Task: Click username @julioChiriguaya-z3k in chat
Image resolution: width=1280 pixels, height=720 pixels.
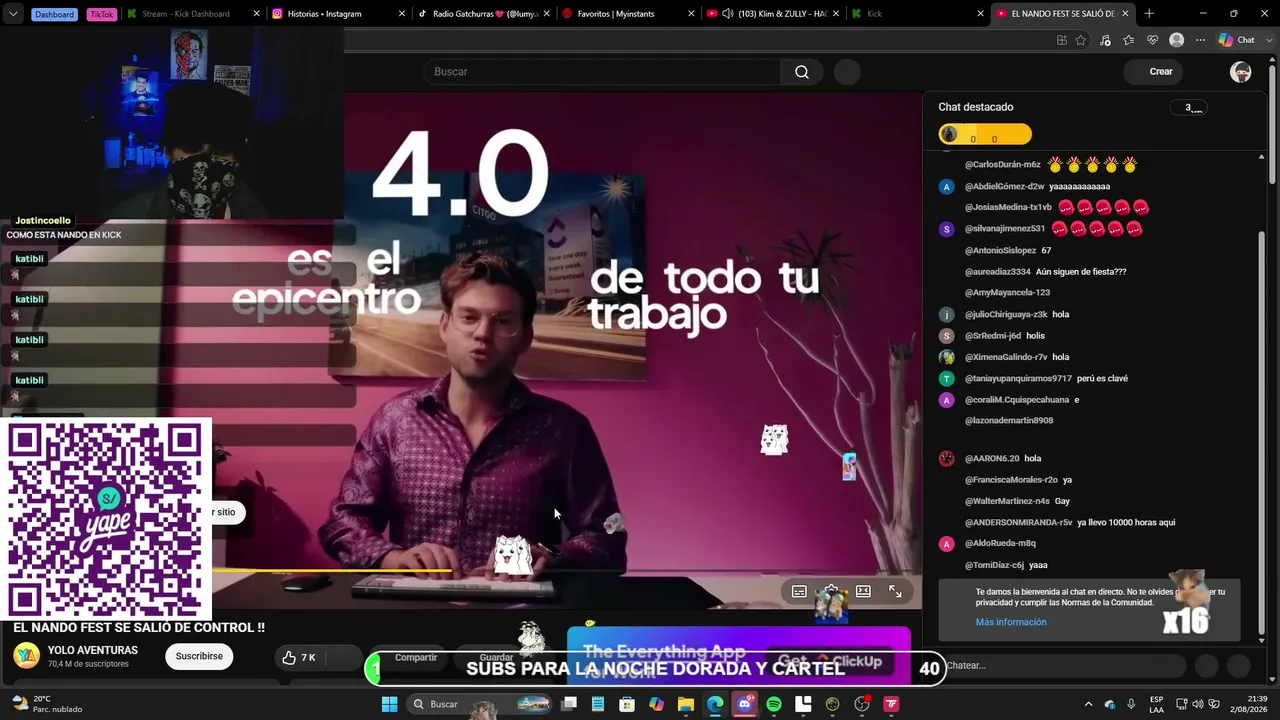Action: tap(1006, 315)
